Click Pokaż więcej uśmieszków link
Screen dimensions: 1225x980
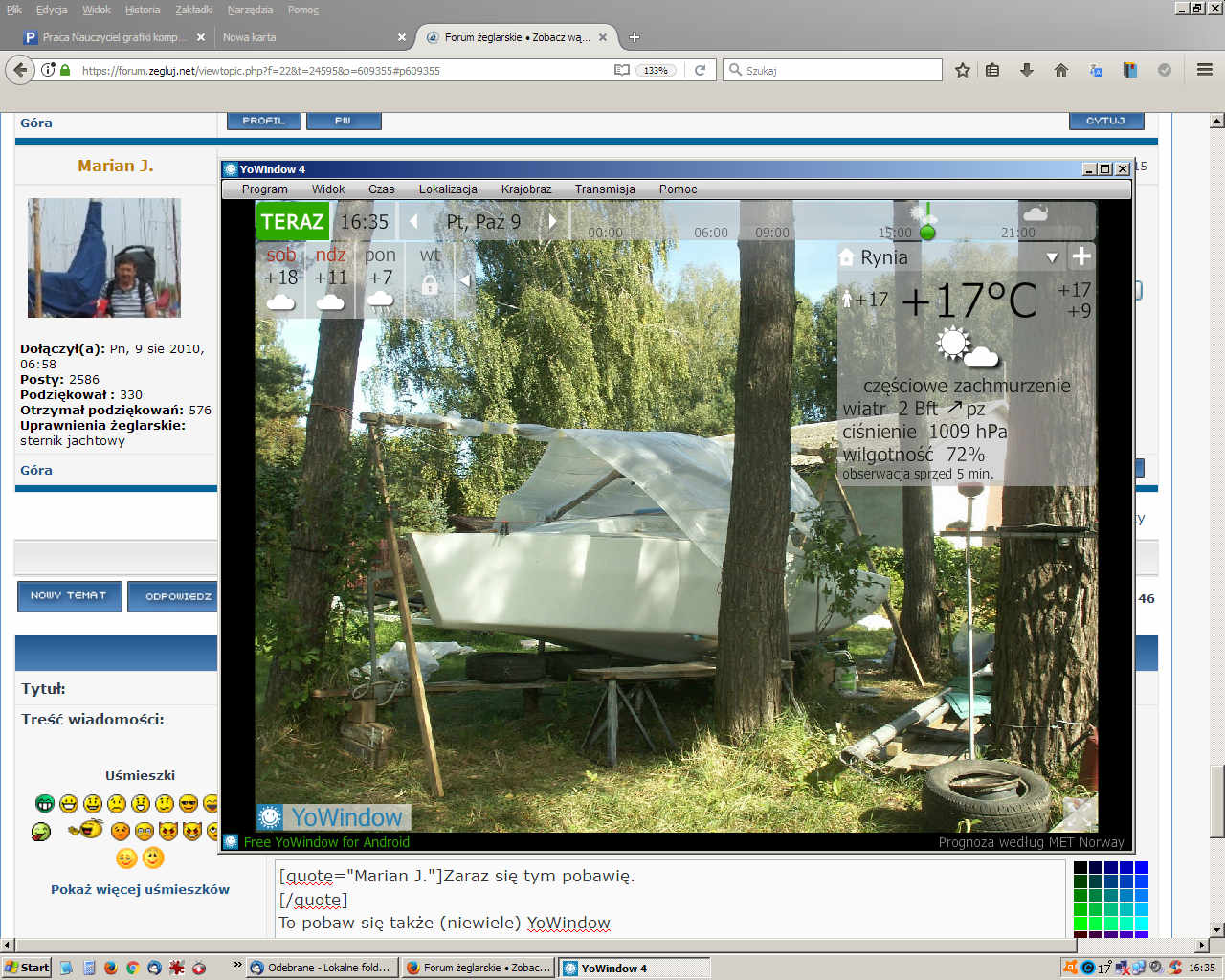(x=140, y=889)
